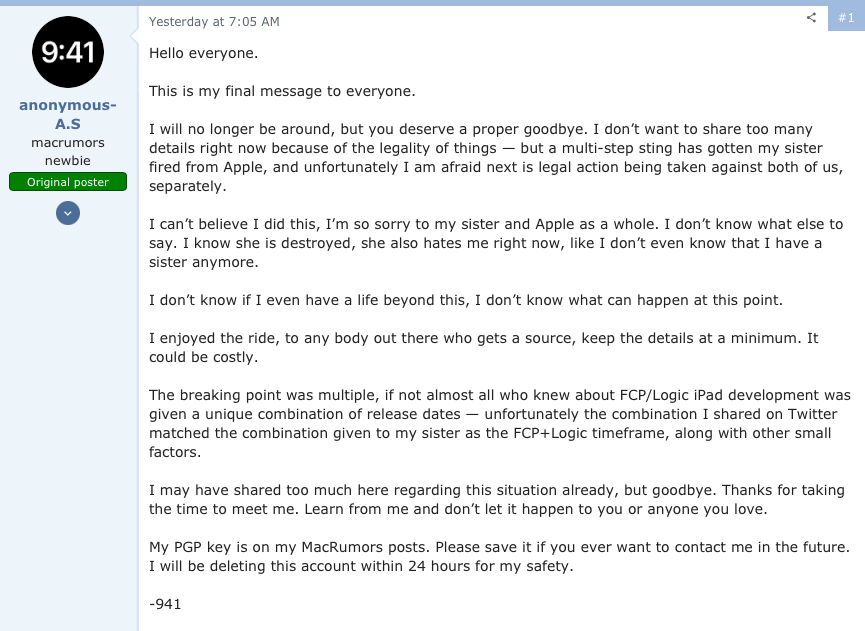Viewport: 865px width, 631px height.
Task: Click the 9:41 avatar image
Action: [x=68, y=52]
